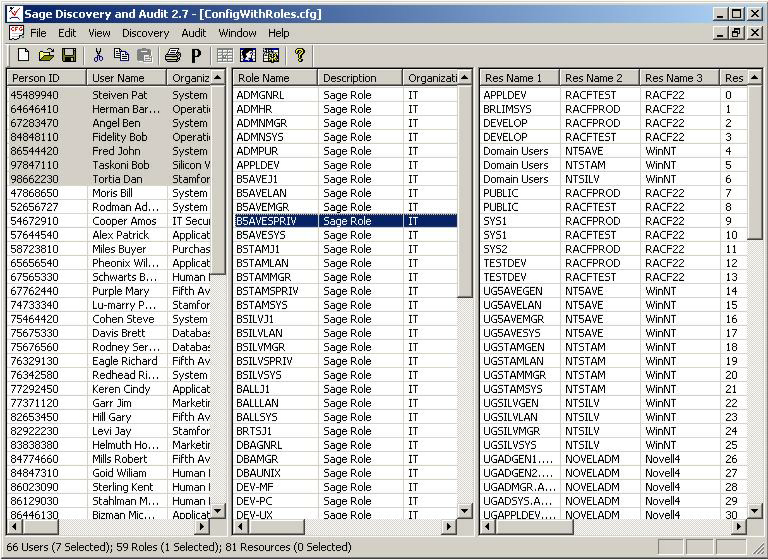This screenshot has height=560, width=768.
Task: Click the Cut scissors icon
Action: [x=98, y=55]
